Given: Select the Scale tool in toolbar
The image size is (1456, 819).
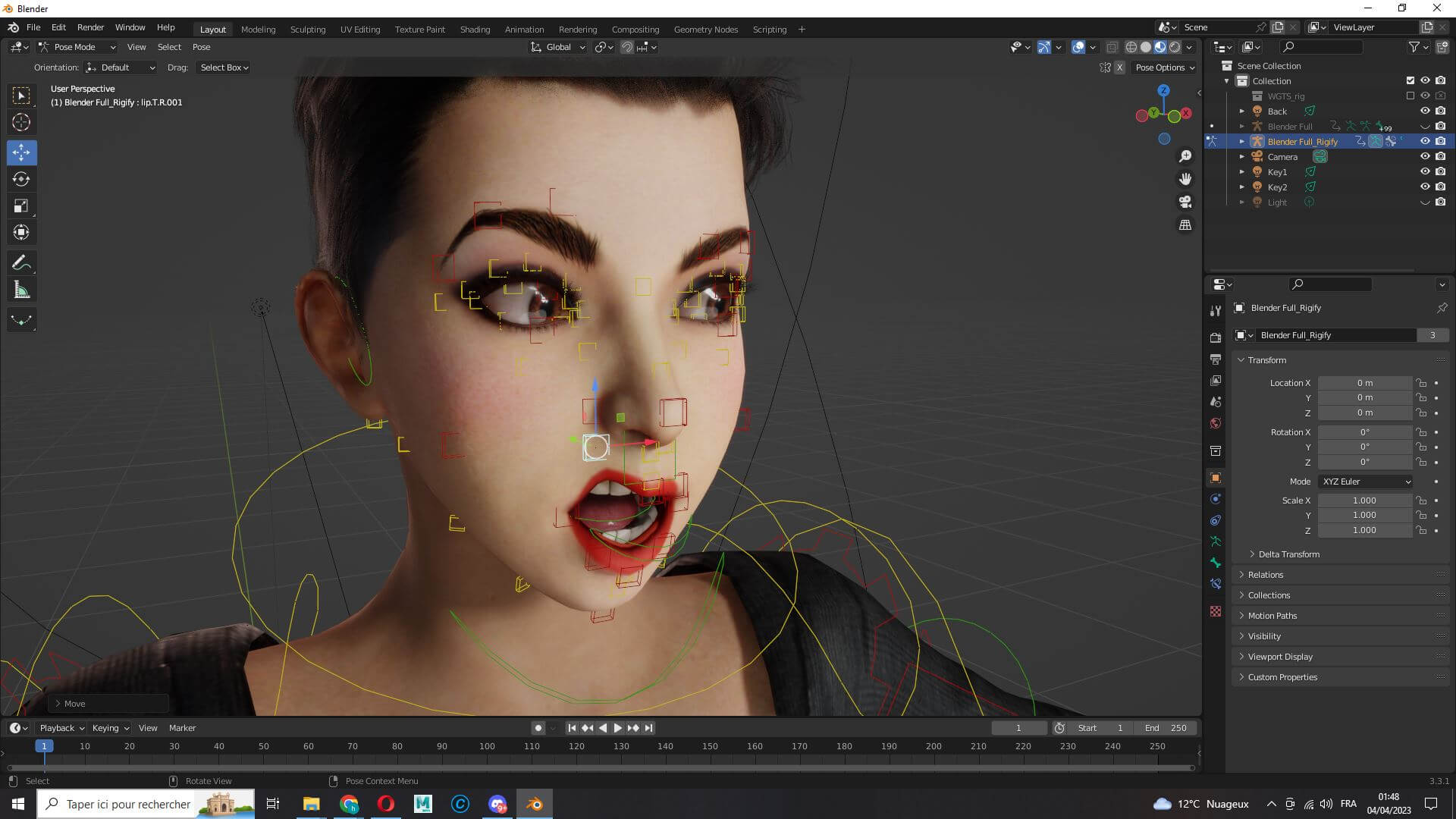Looking at the screenshot, I should tap(21, 206).
